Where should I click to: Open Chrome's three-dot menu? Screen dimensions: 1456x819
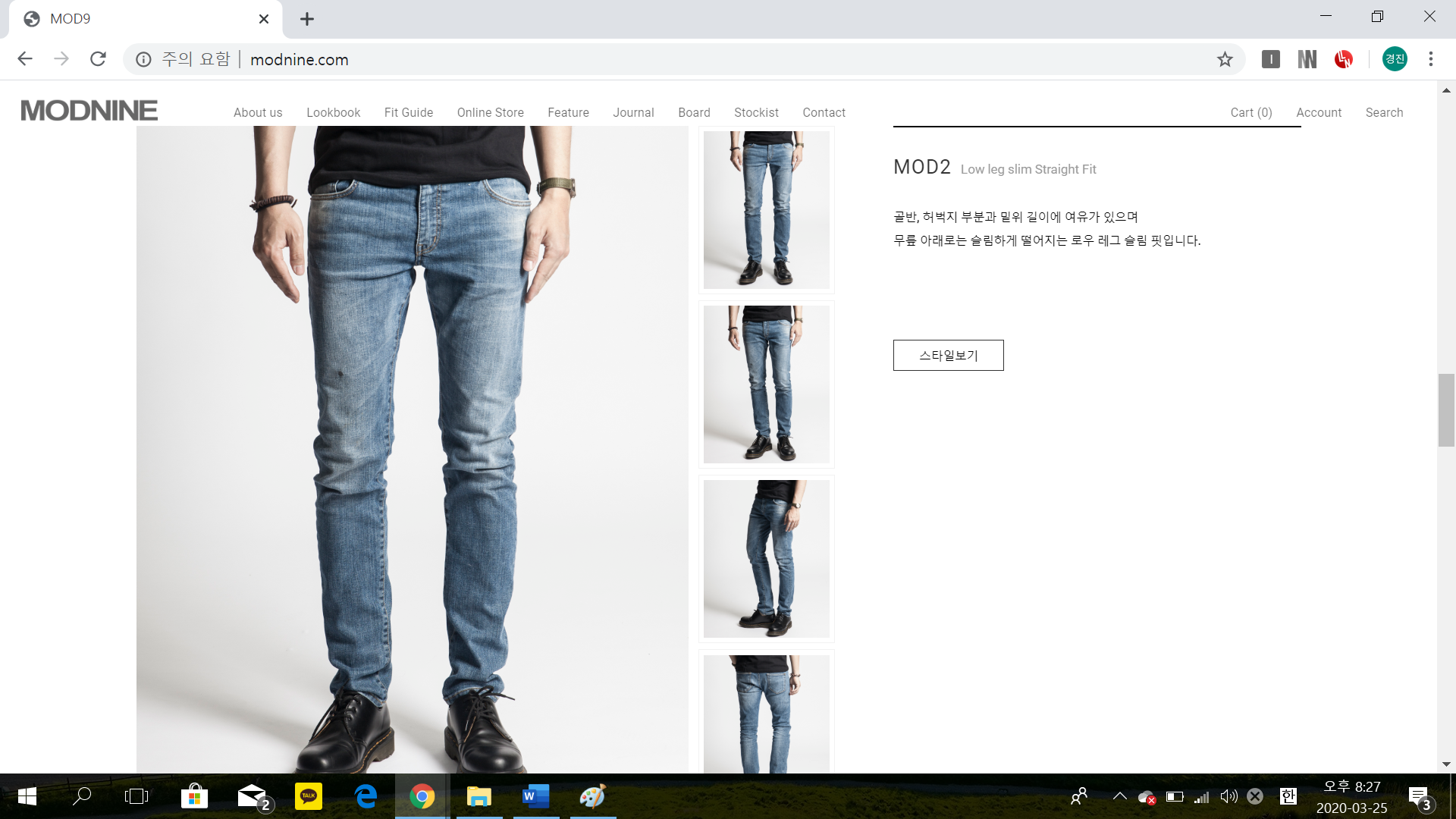[1430, 59]
